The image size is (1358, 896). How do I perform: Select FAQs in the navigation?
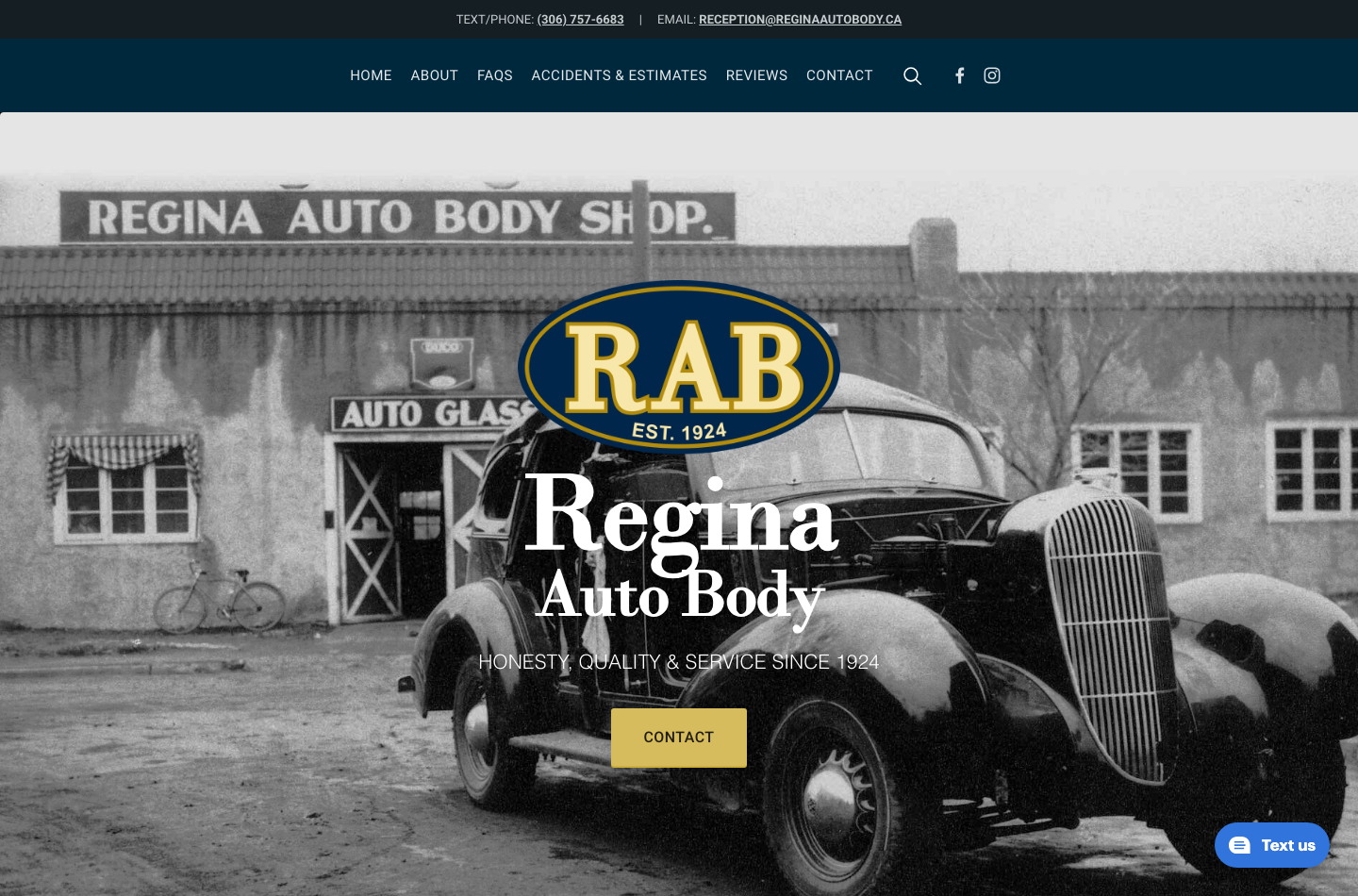pyautogui.click(x=495, y=75)
